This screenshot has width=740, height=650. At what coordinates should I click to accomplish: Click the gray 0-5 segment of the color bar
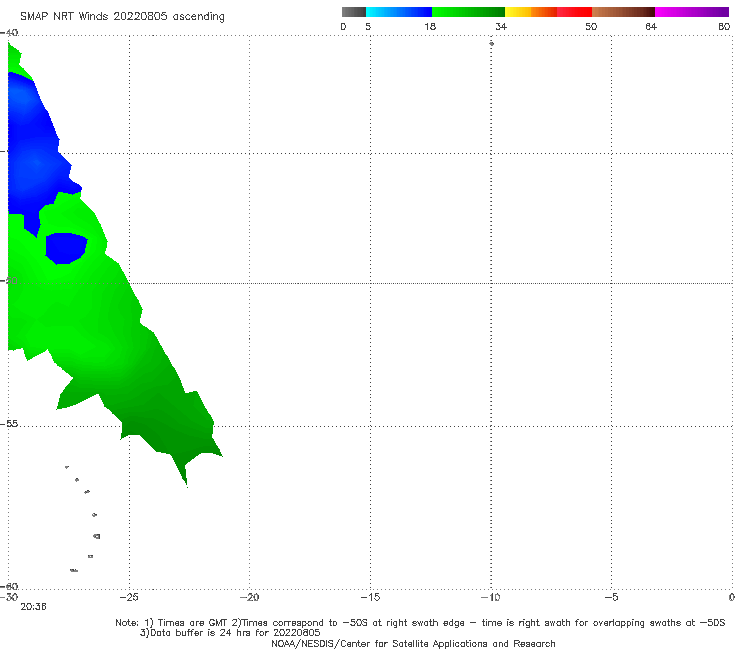(354, 12)
